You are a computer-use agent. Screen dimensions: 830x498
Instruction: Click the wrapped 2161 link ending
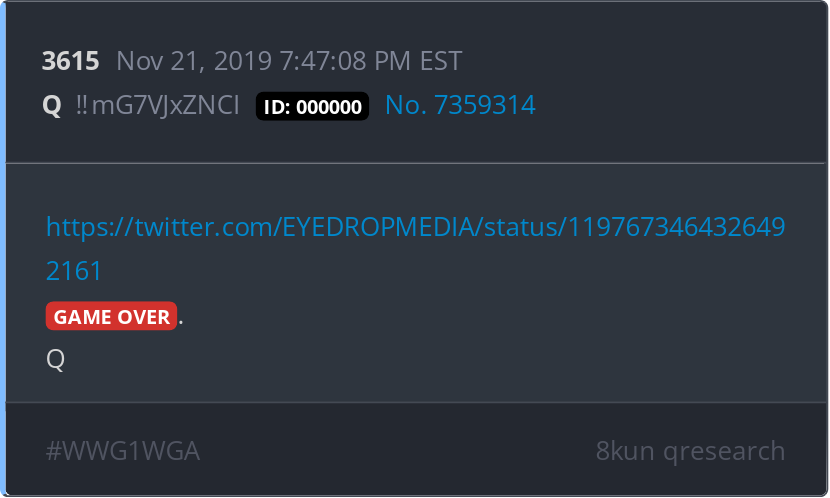pyautogui.click(x=74, y=271)
